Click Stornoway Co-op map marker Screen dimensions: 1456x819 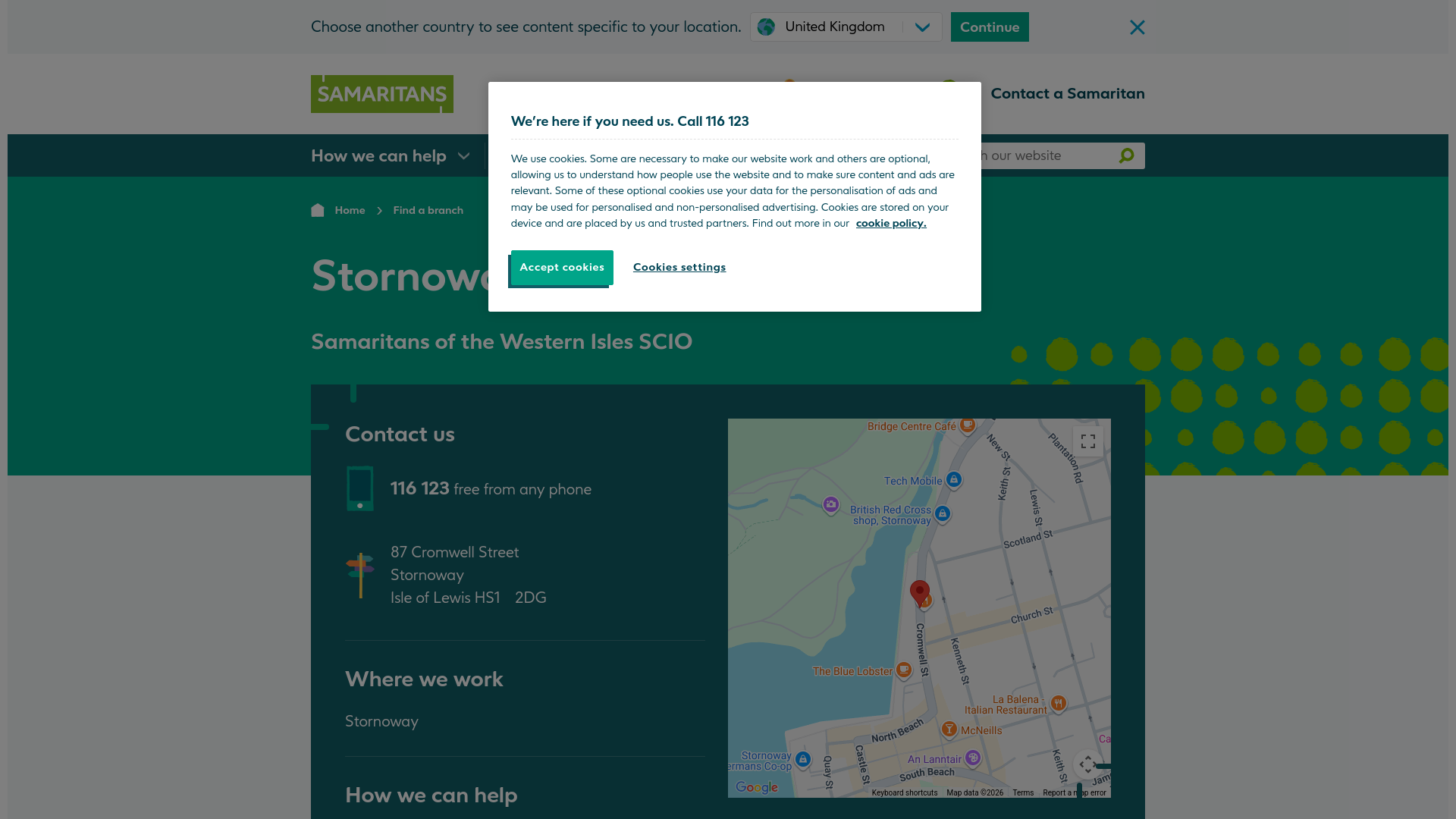click(x=803, y=760)
